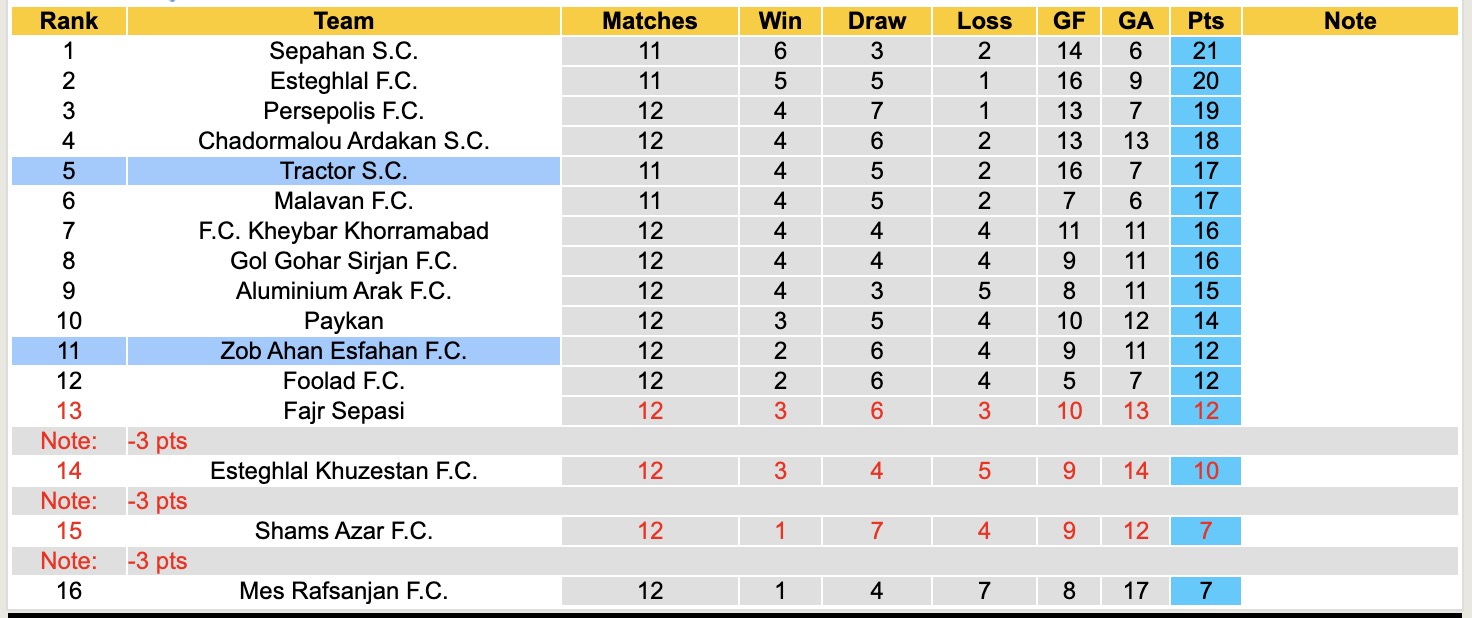Click the Rank column header

click(68, 21)
